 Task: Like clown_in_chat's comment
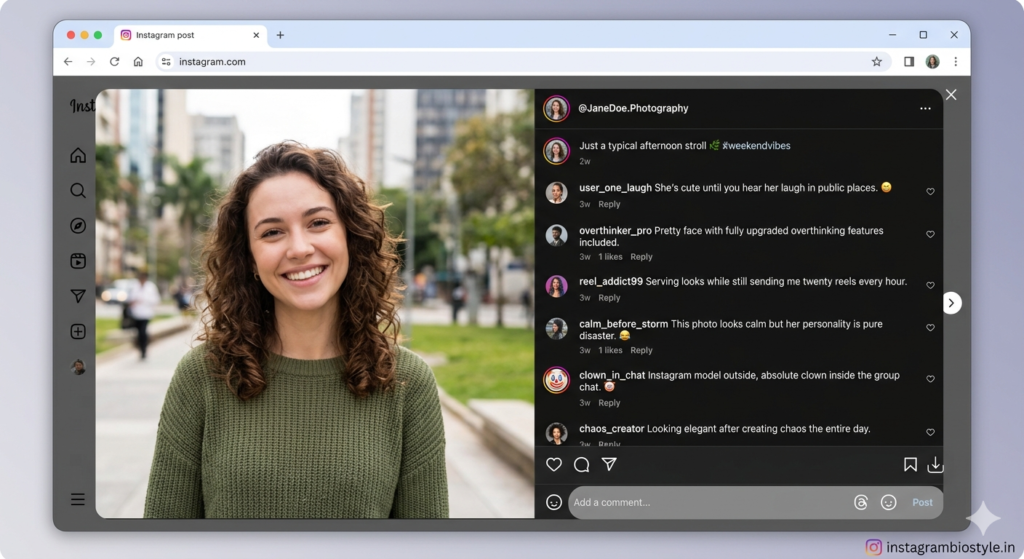[x=930, y=379]
